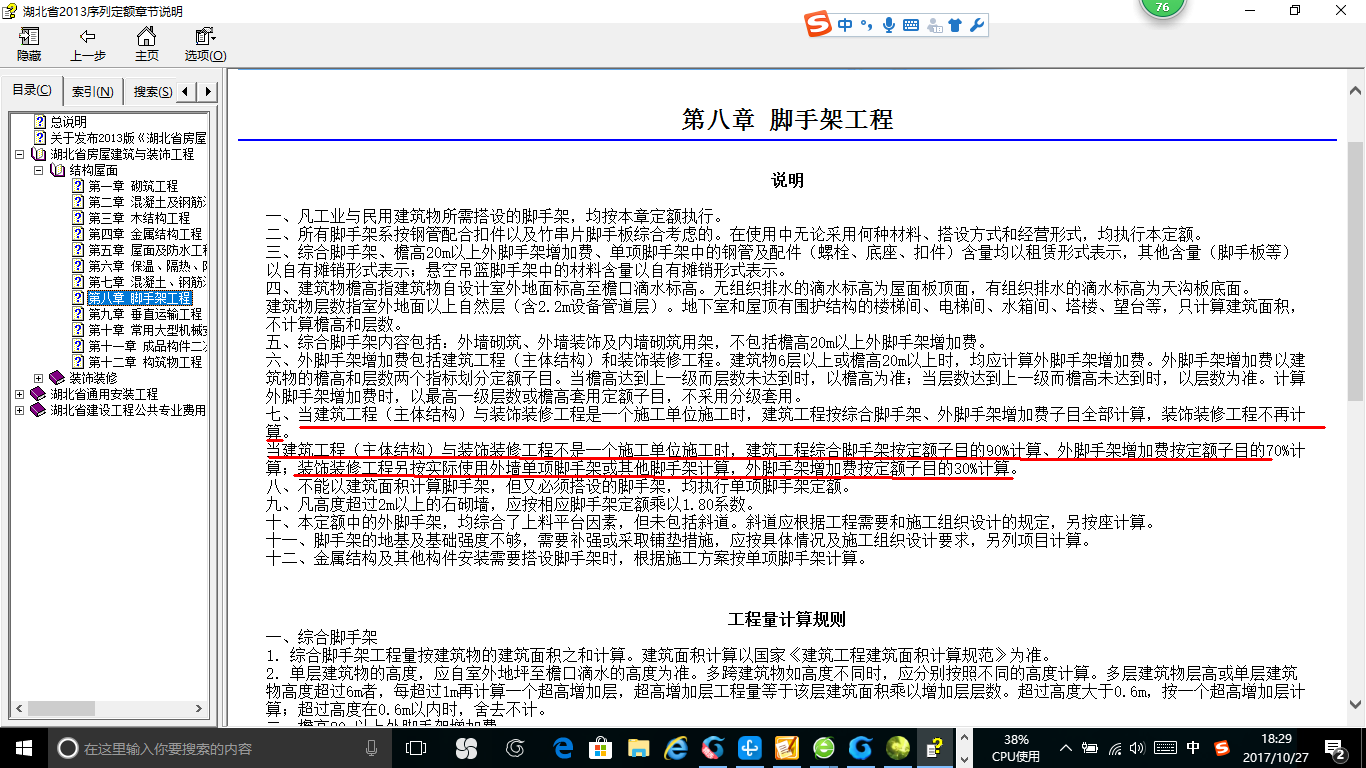This screenshot has height=768, width=1366.
Task: Open Internet Explorer from the taskbar
Action: click(x=675, y=748)
